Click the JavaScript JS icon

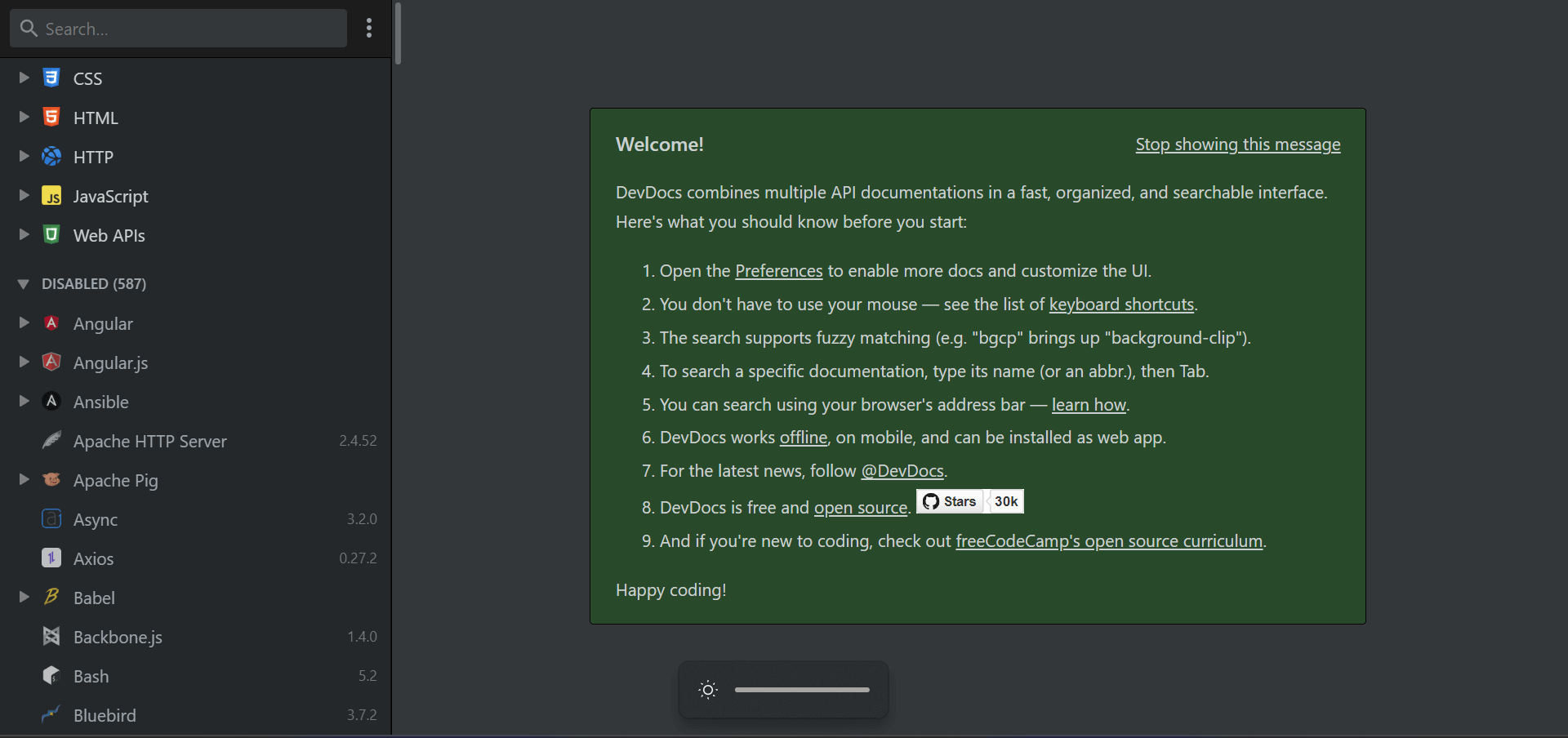click(51, 197)
